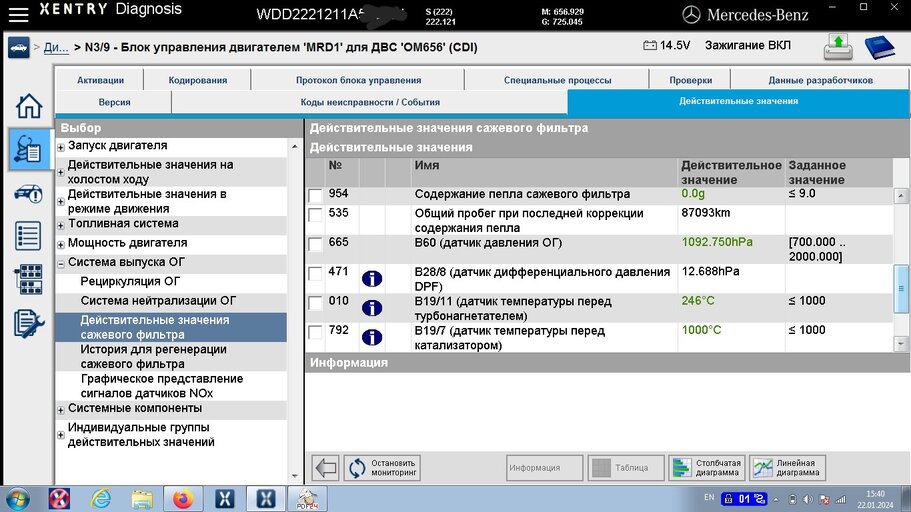Check the box for row 010
This screenshot has height=512, width=911.
[315, 303]
